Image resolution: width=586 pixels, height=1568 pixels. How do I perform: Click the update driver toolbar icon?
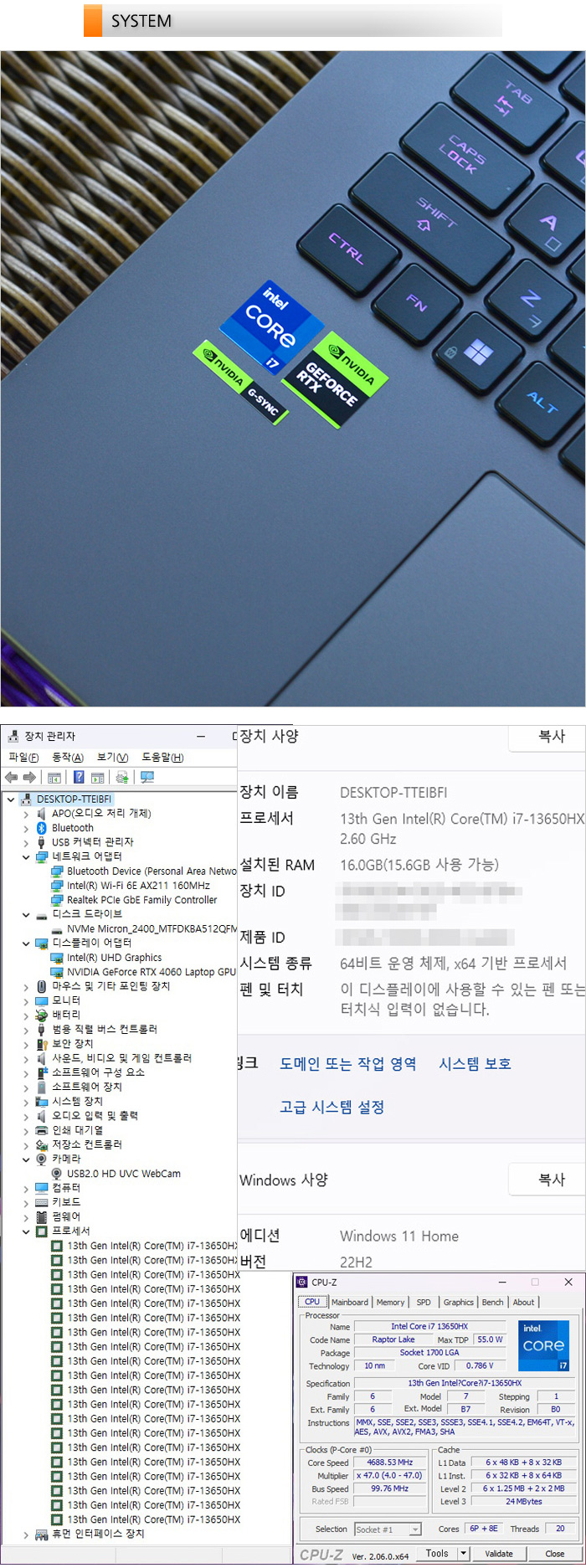coord(122,777)
